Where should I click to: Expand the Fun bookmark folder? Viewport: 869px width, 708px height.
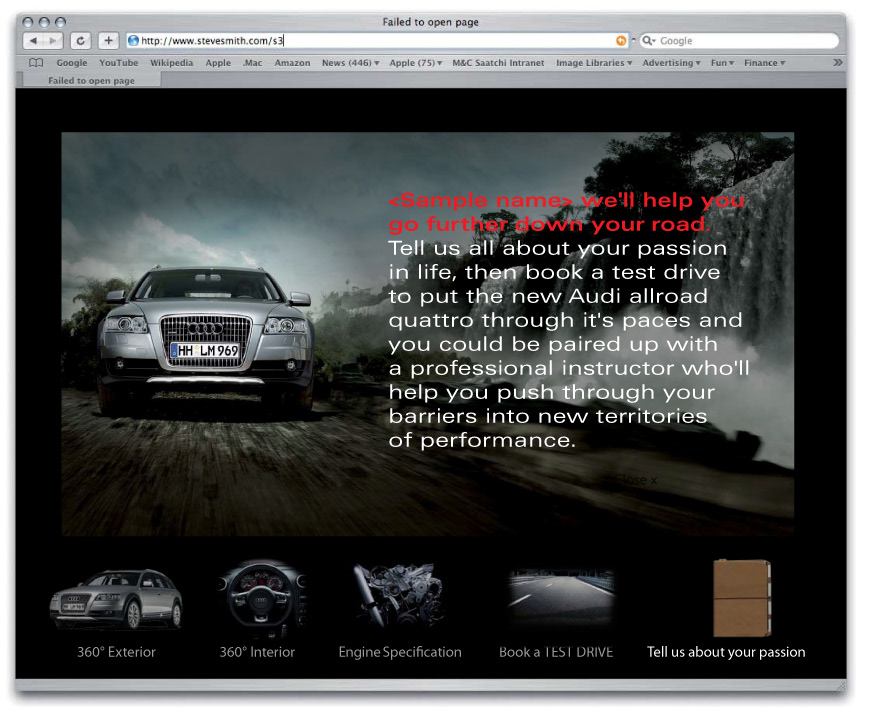[722, 63]
